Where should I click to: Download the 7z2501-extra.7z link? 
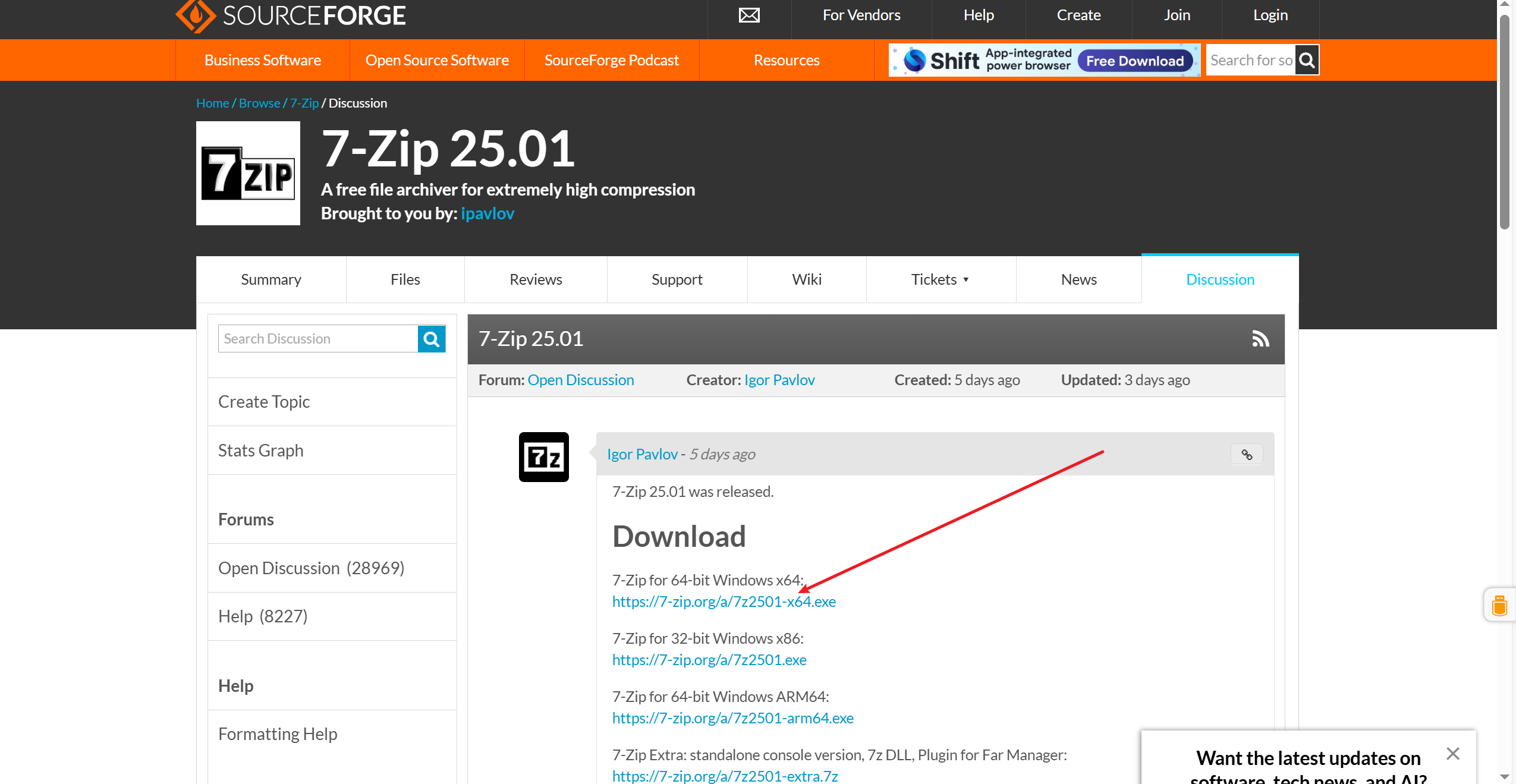click(x=725, y=776)
